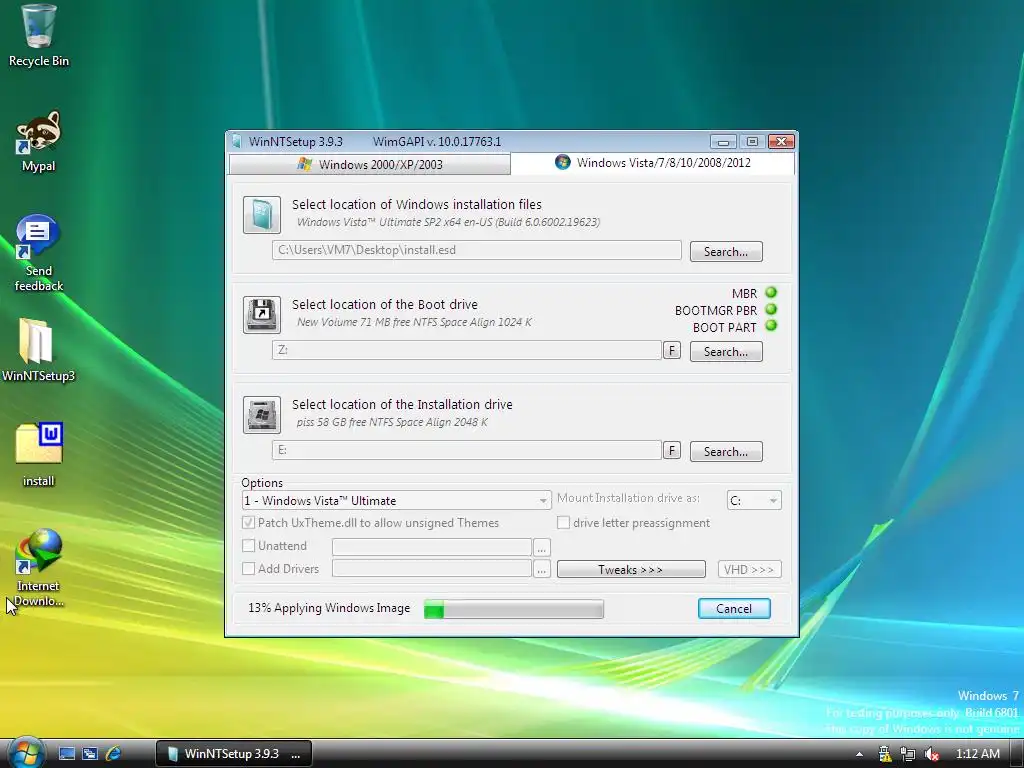This screenshot has height=768, width=1024.
Task: Click the Installation drive E: path field
Action: pos(467,450)
